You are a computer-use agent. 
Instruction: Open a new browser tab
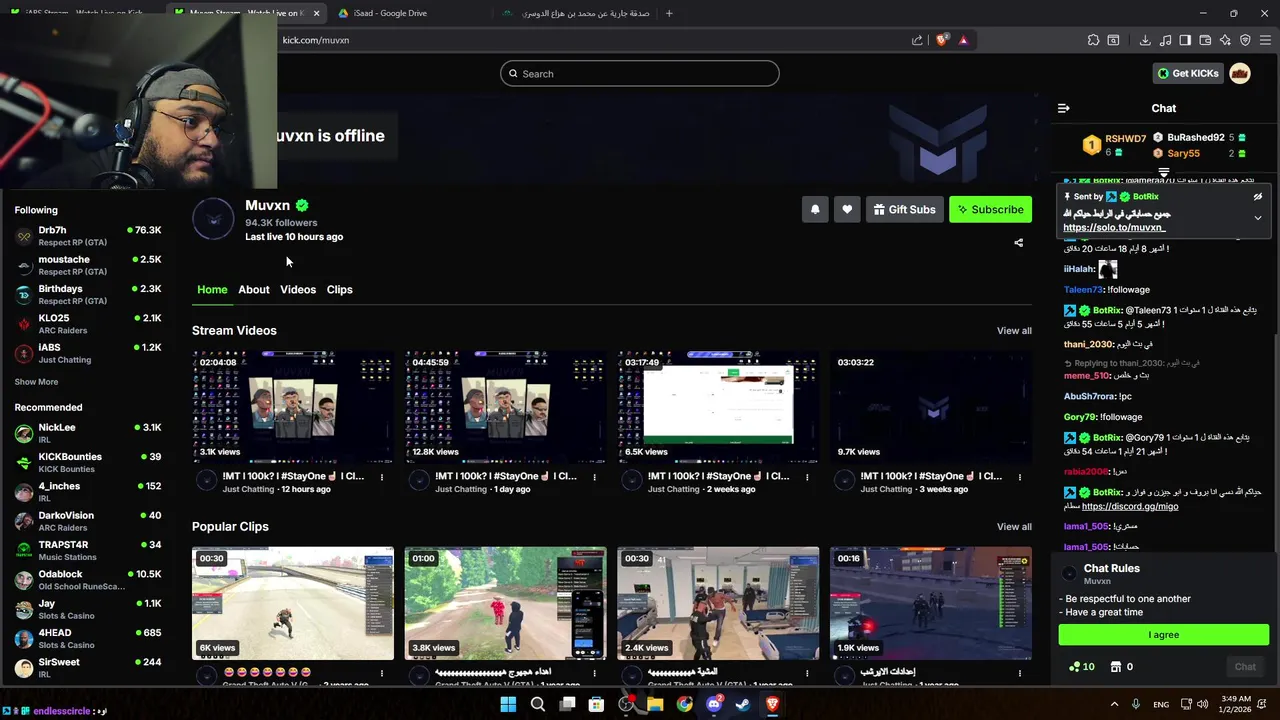[669, 13]
